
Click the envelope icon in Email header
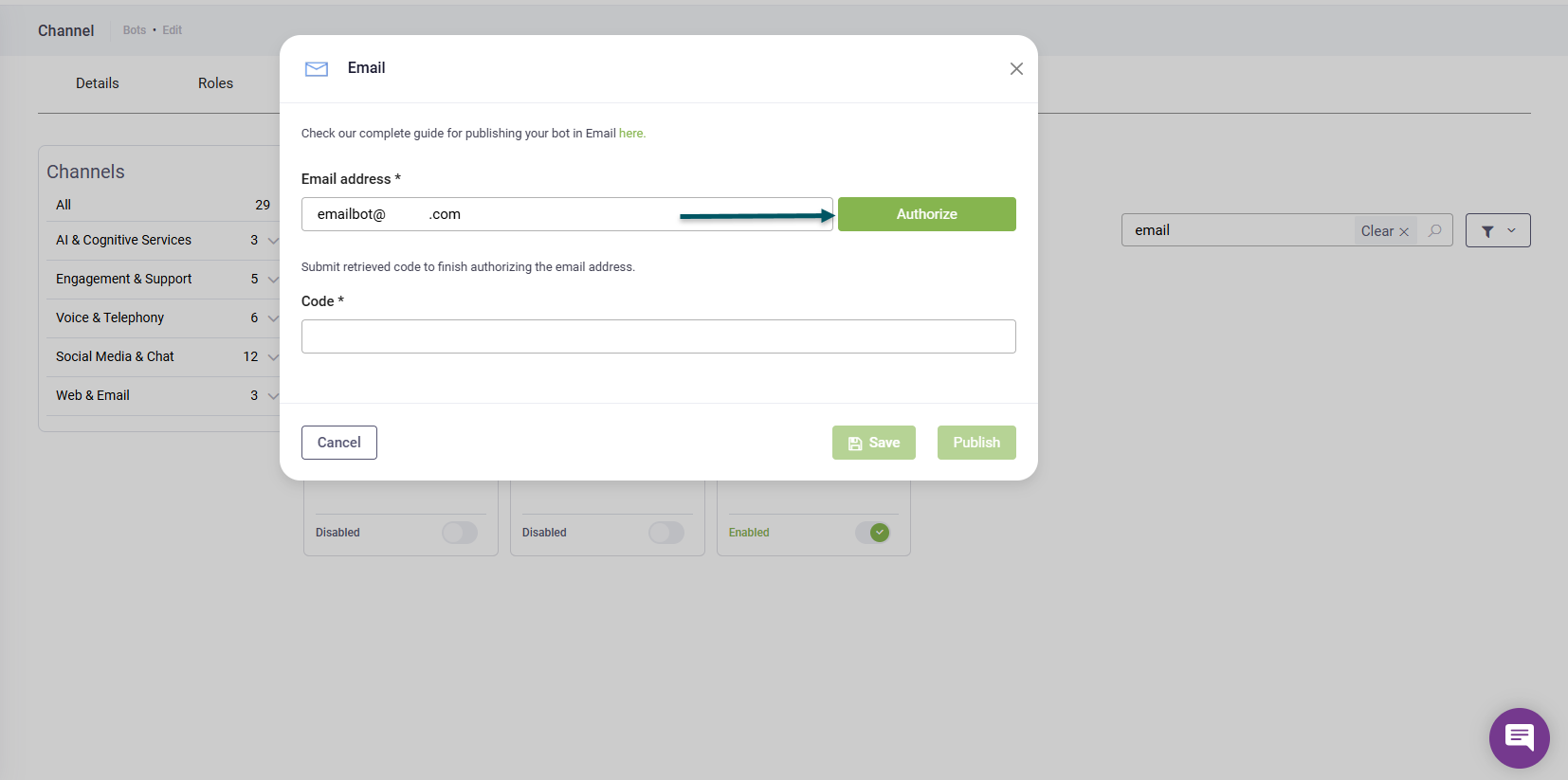(317, 69)
